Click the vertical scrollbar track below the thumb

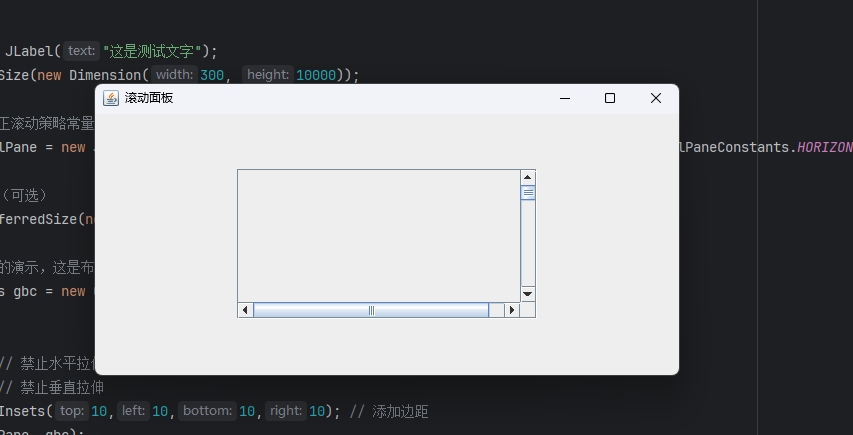coord(528,243)
